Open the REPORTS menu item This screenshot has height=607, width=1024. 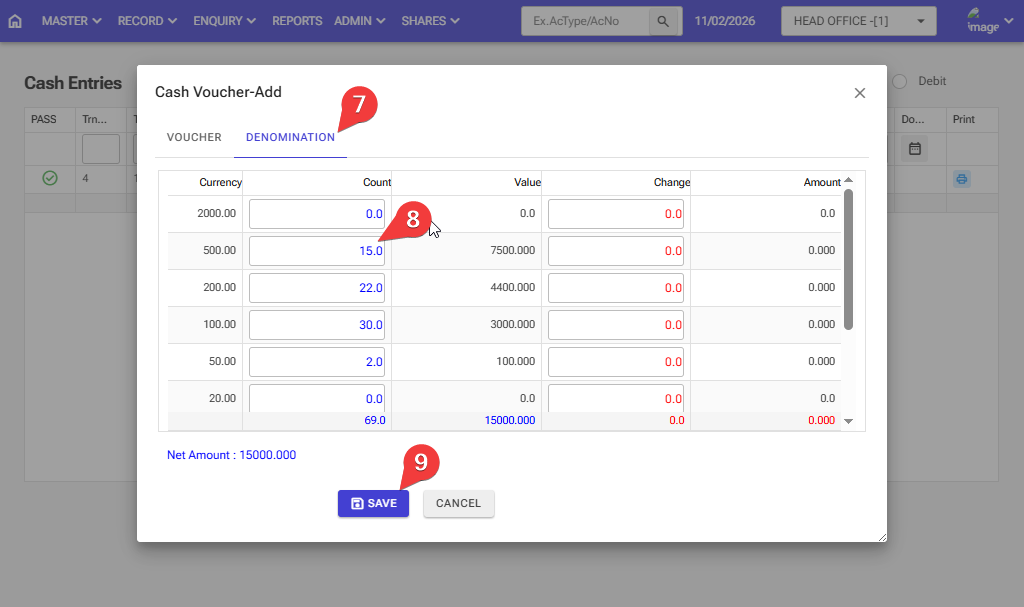(x=297, y=21)
